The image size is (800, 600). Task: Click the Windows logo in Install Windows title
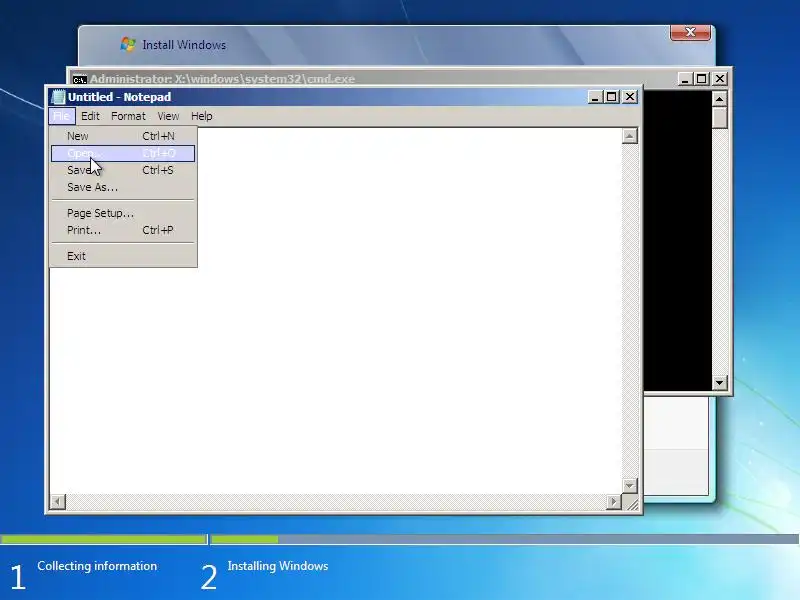[128, 44]
